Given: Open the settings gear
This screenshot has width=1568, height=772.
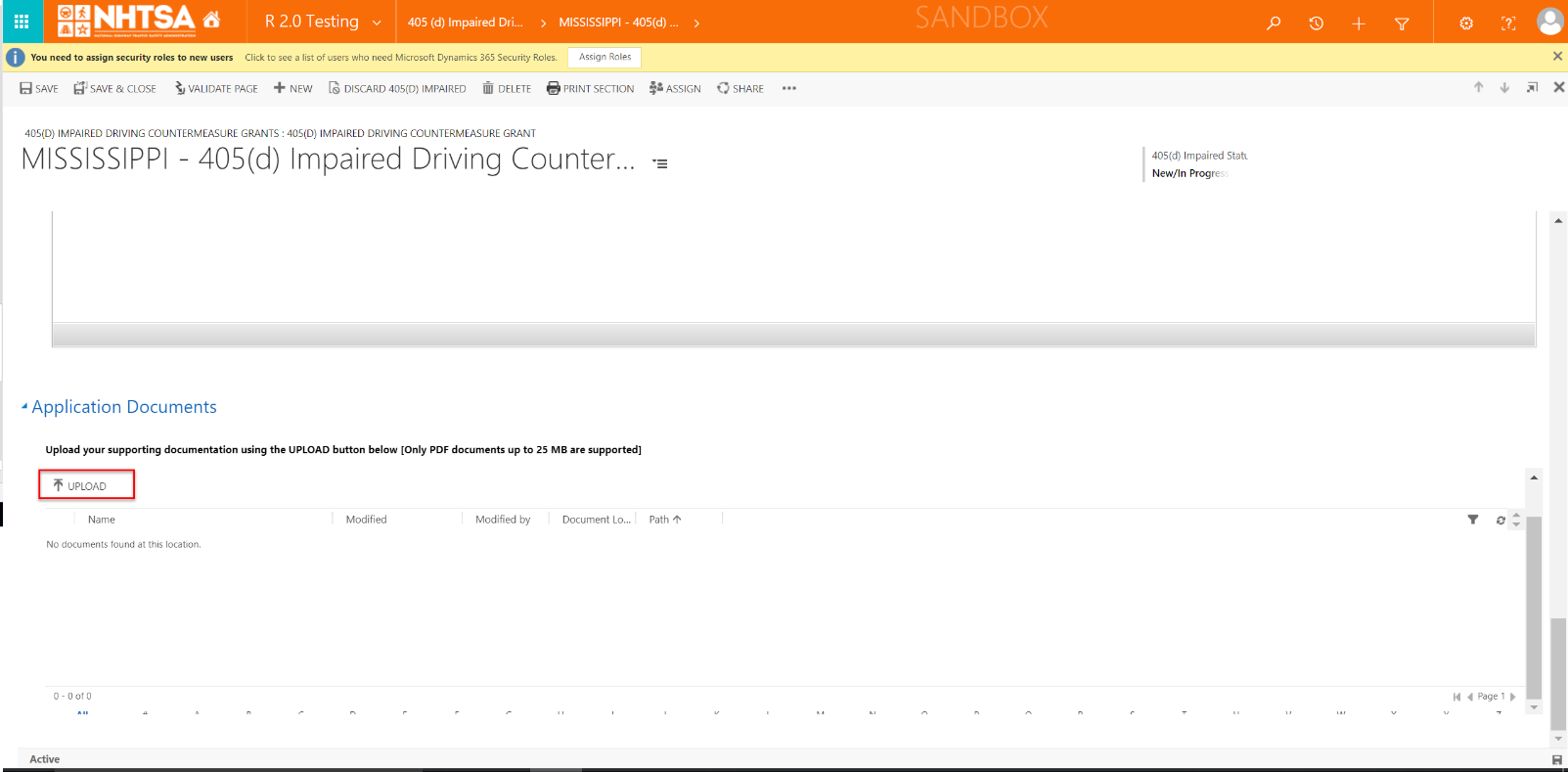Looking at the screenshot, I should click(x=1466, y=23).
